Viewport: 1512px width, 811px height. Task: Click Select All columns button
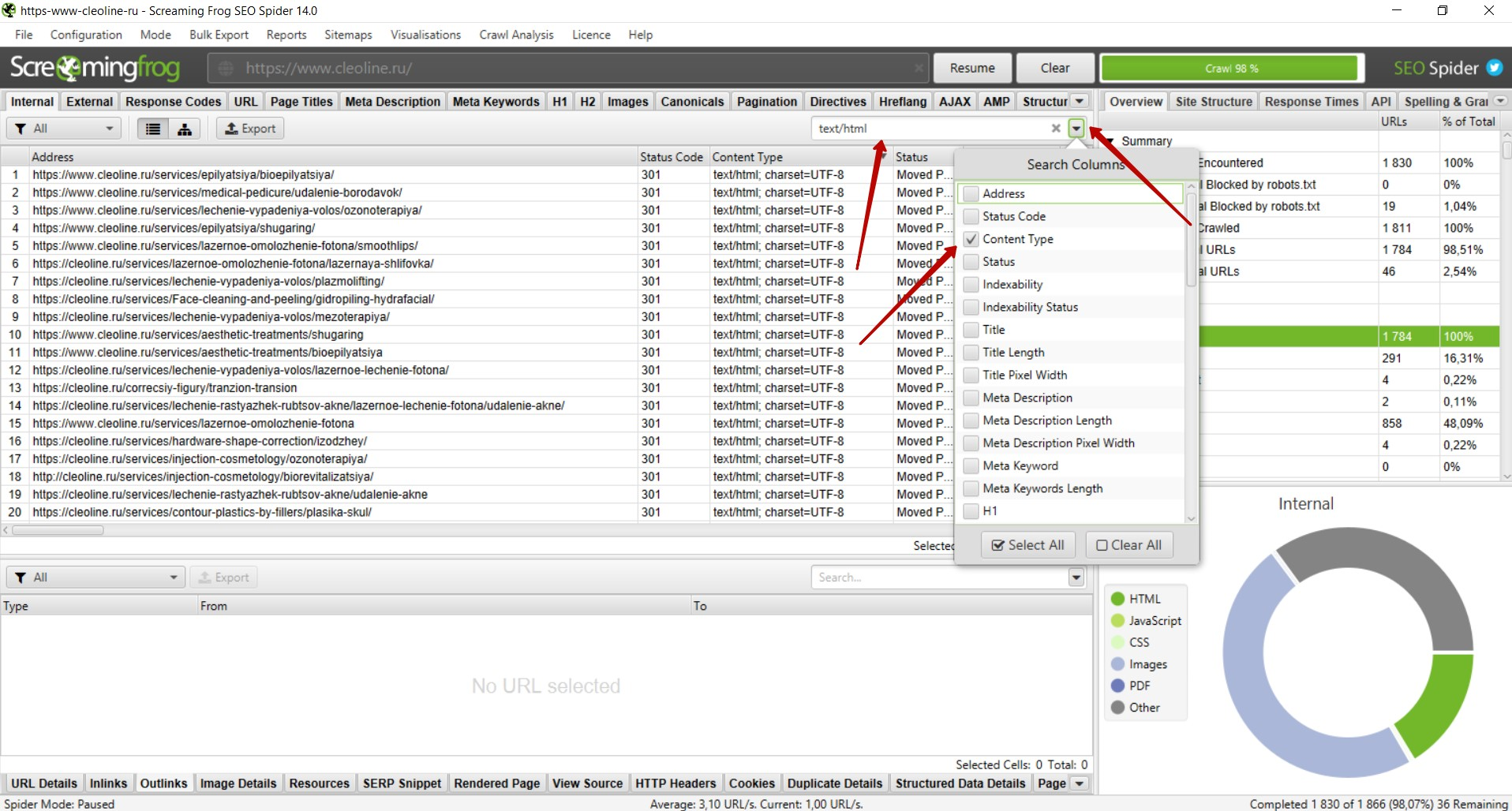(x=1028, y=545)
